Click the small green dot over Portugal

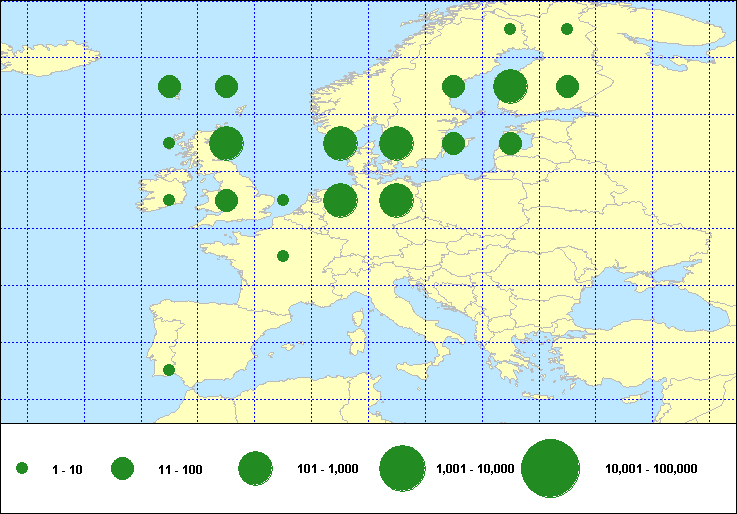click(x=169, y=370)
